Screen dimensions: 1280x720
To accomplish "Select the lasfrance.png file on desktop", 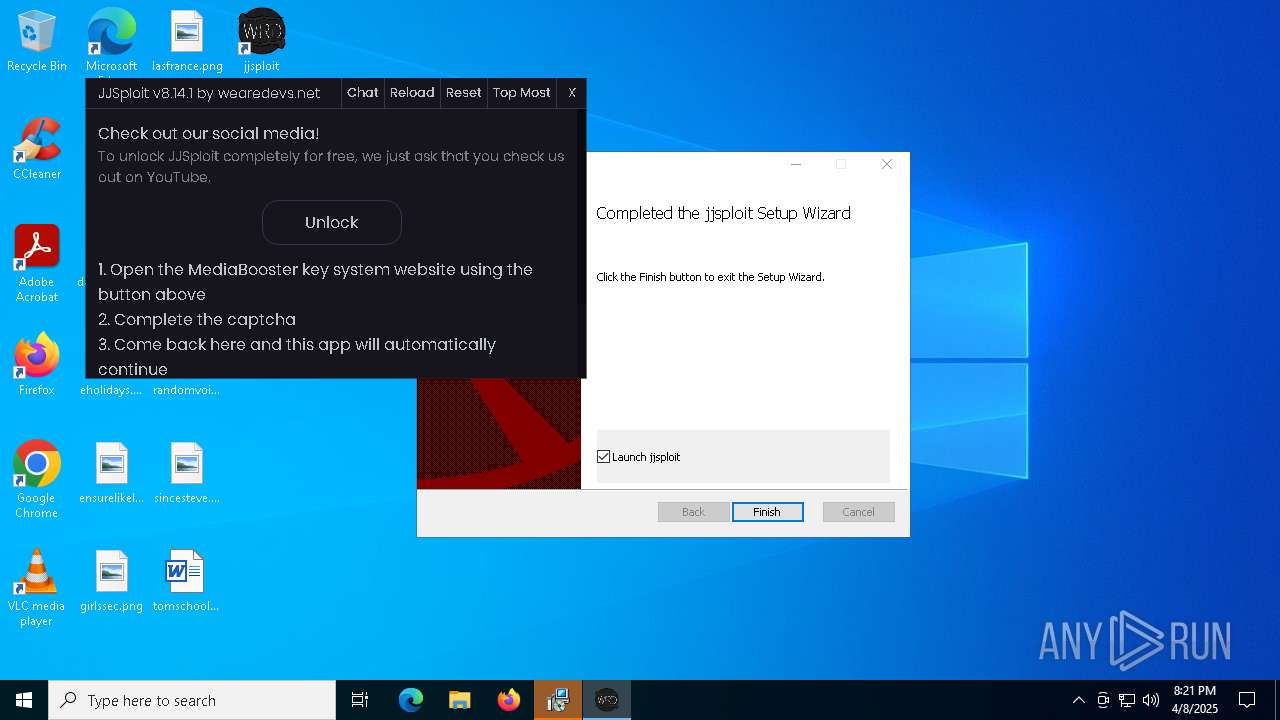I will point(187,41).
